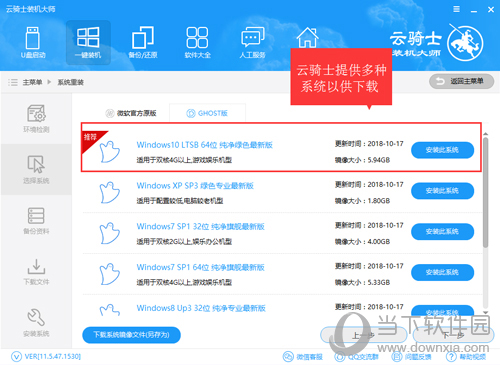Screen dimensions: 500x365
Task: Click the scrollbar up arrow
Action: [486, 134]
